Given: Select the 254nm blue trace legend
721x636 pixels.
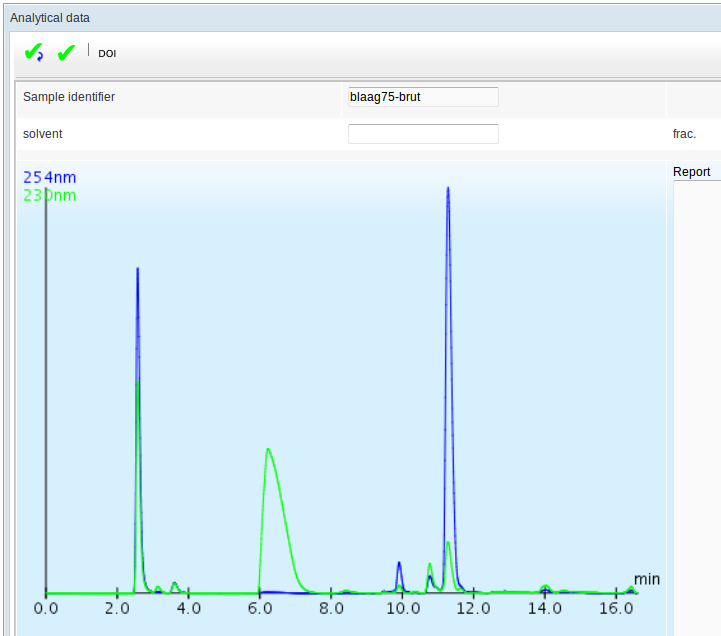Looking at the screenshot, I should (50, 178).
